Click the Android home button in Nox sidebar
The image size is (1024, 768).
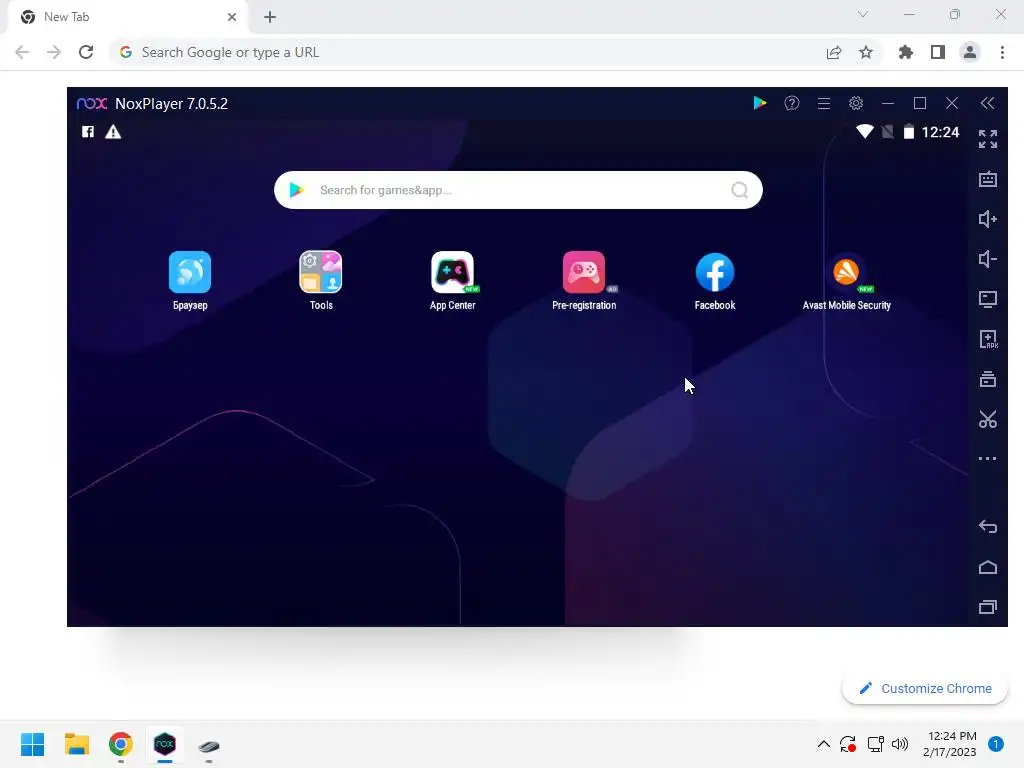pyautogui.click(x=988, y=567)
